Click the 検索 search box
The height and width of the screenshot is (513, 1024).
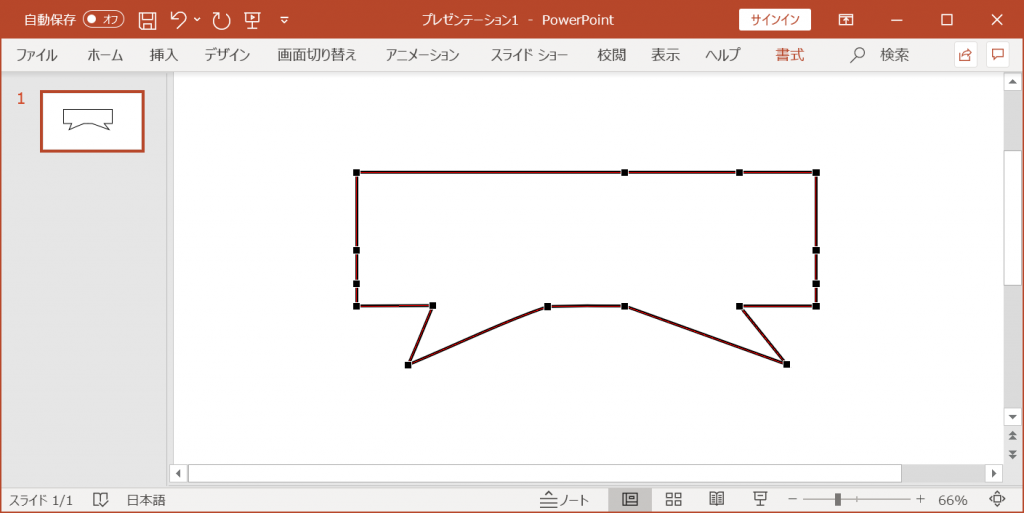coord(894,55)
